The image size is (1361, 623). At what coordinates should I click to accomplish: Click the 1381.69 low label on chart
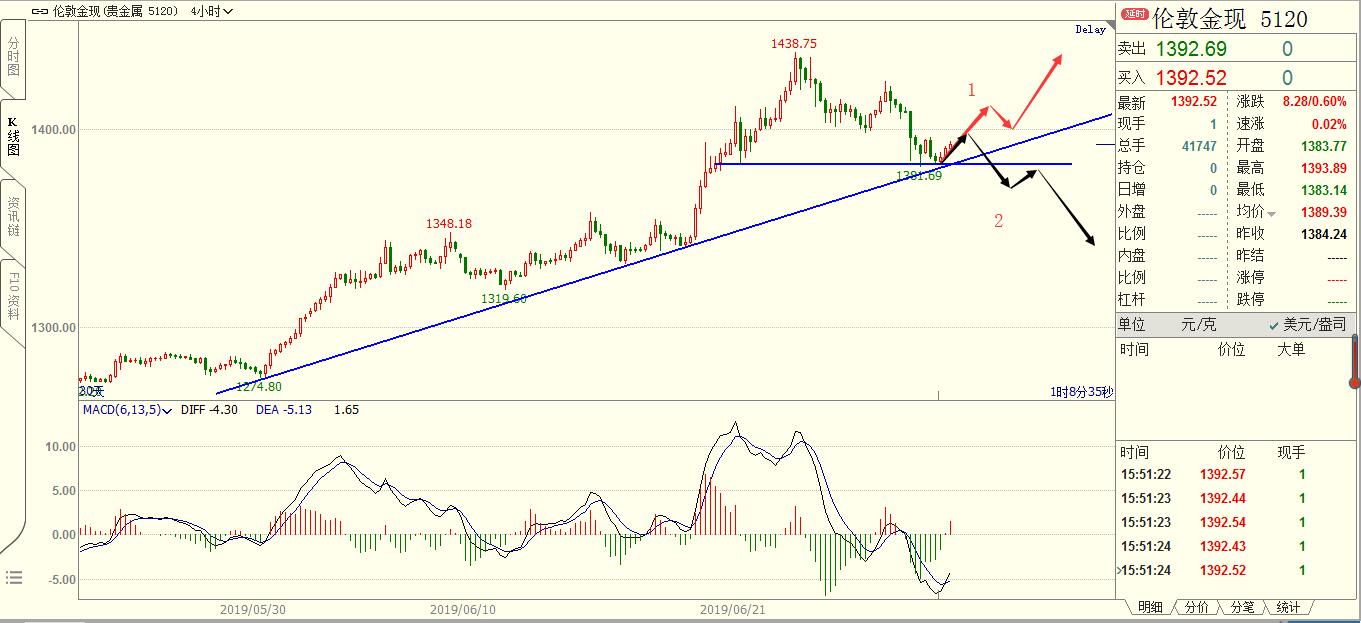click(x=918, y=176)
